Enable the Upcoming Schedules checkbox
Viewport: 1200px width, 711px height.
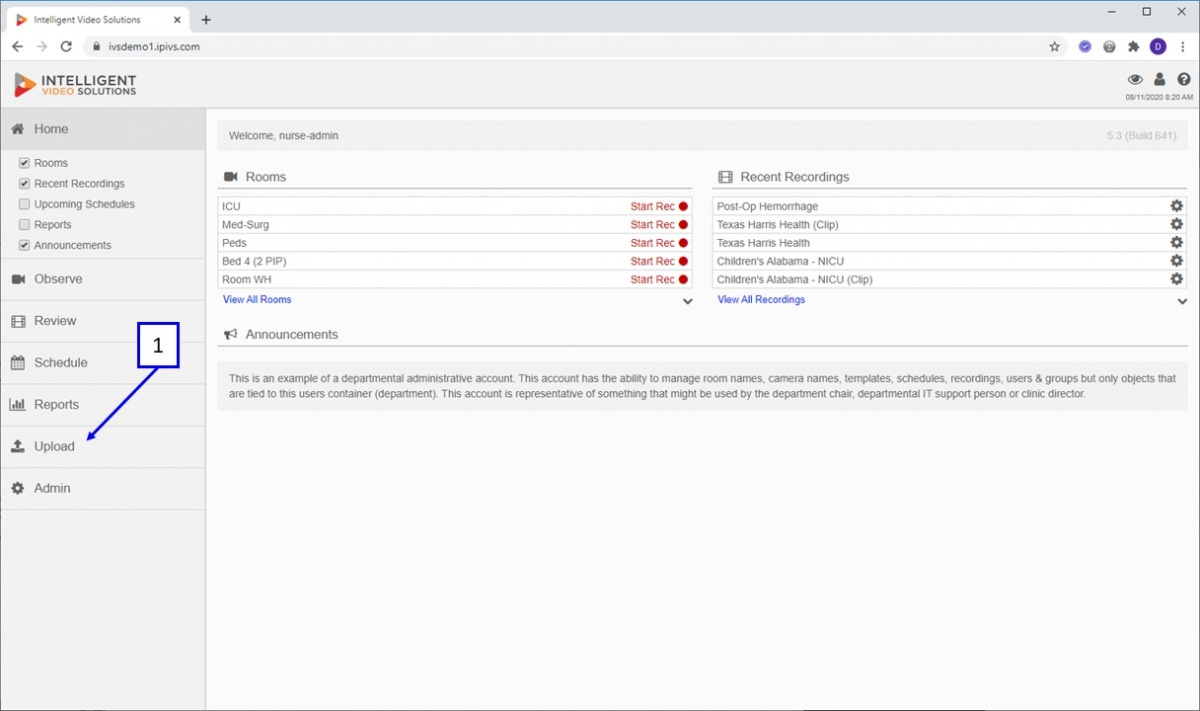point(25,204)
